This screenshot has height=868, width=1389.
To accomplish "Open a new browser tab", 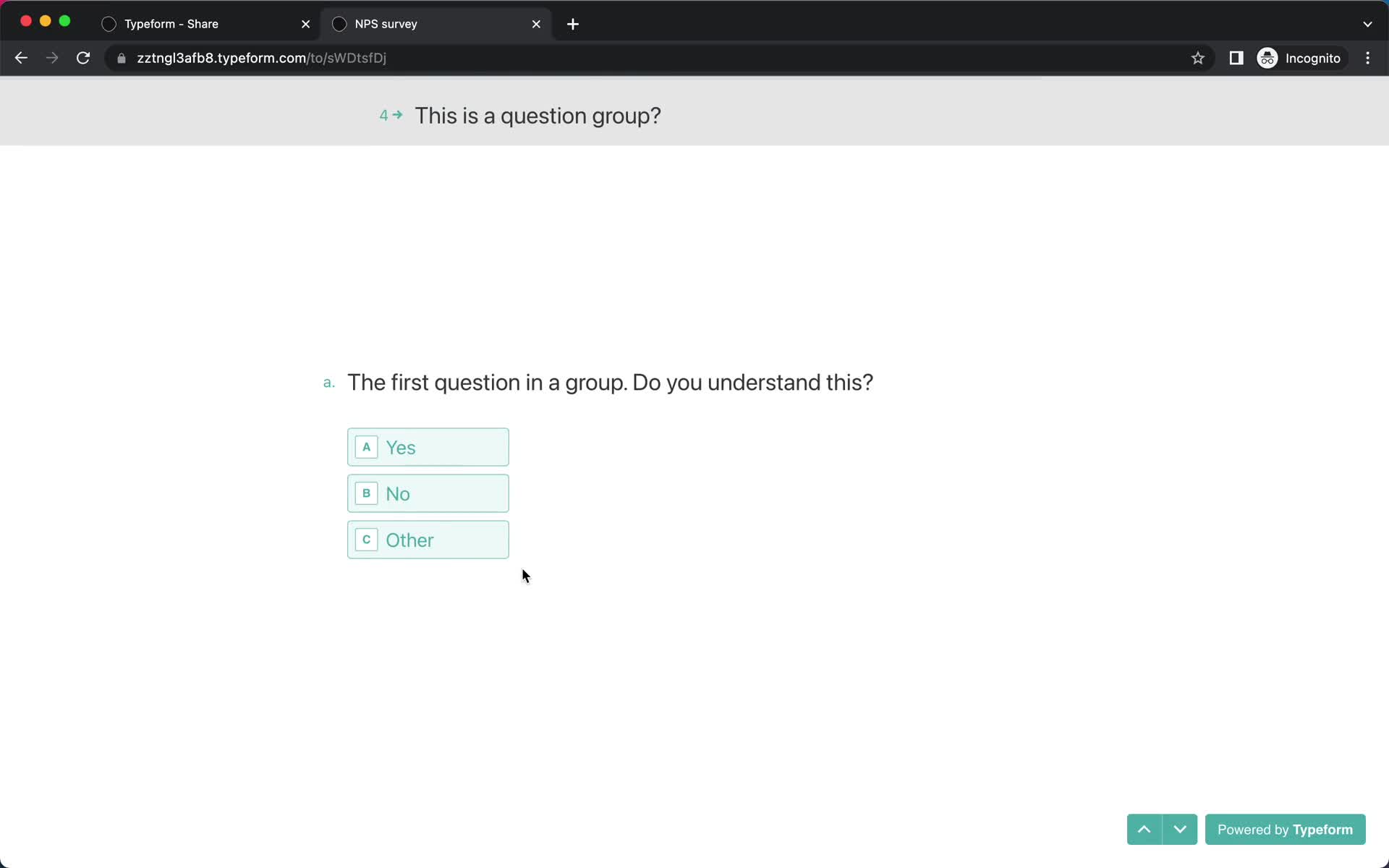I will coord(573,23).
